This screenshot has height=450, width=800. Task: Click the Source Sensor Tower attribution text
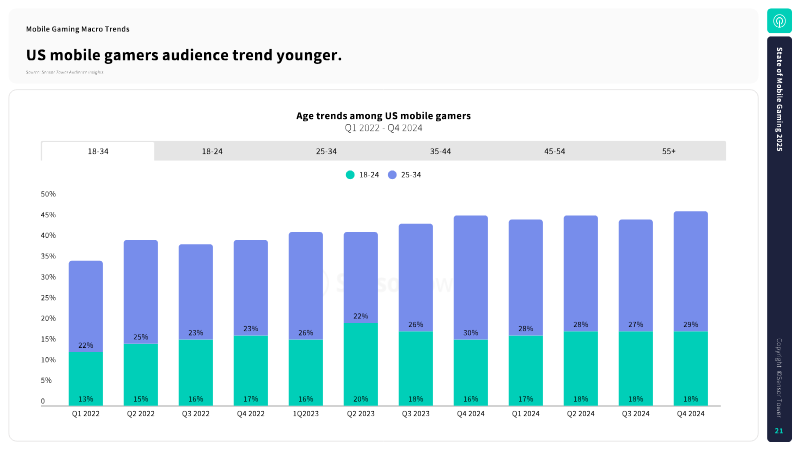tap(65, 72)
